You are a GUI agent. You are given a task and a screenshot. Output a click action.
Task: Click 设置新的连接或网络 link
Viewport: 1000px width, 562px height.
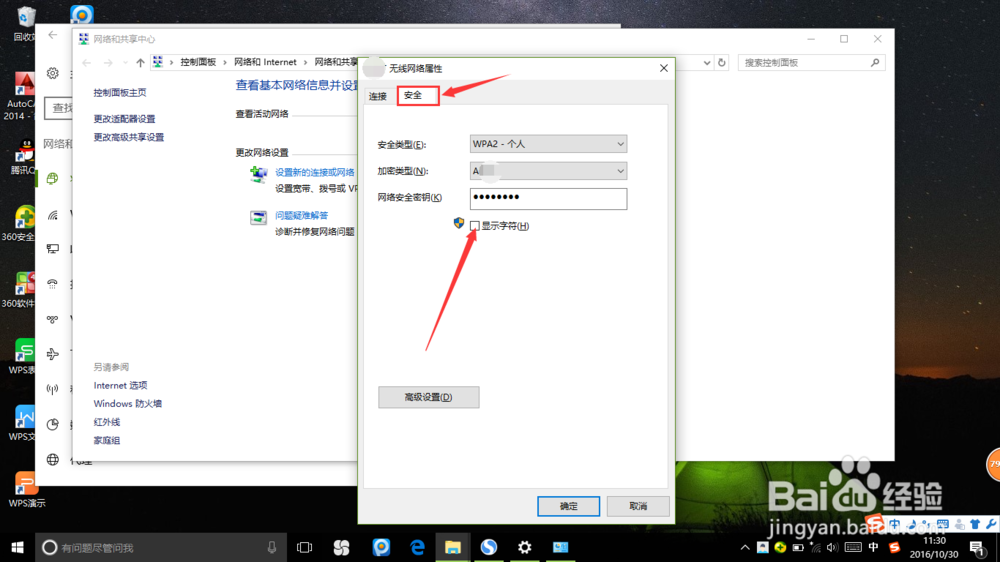(x=314, y=172)
